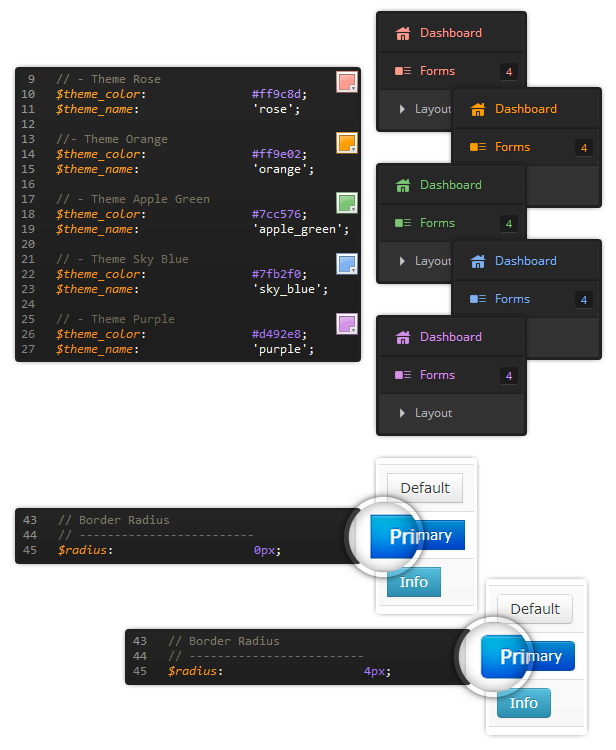Click the green Dashboard home icon
This screenshot has height=750, width=616.
click(x=403, y=185)
